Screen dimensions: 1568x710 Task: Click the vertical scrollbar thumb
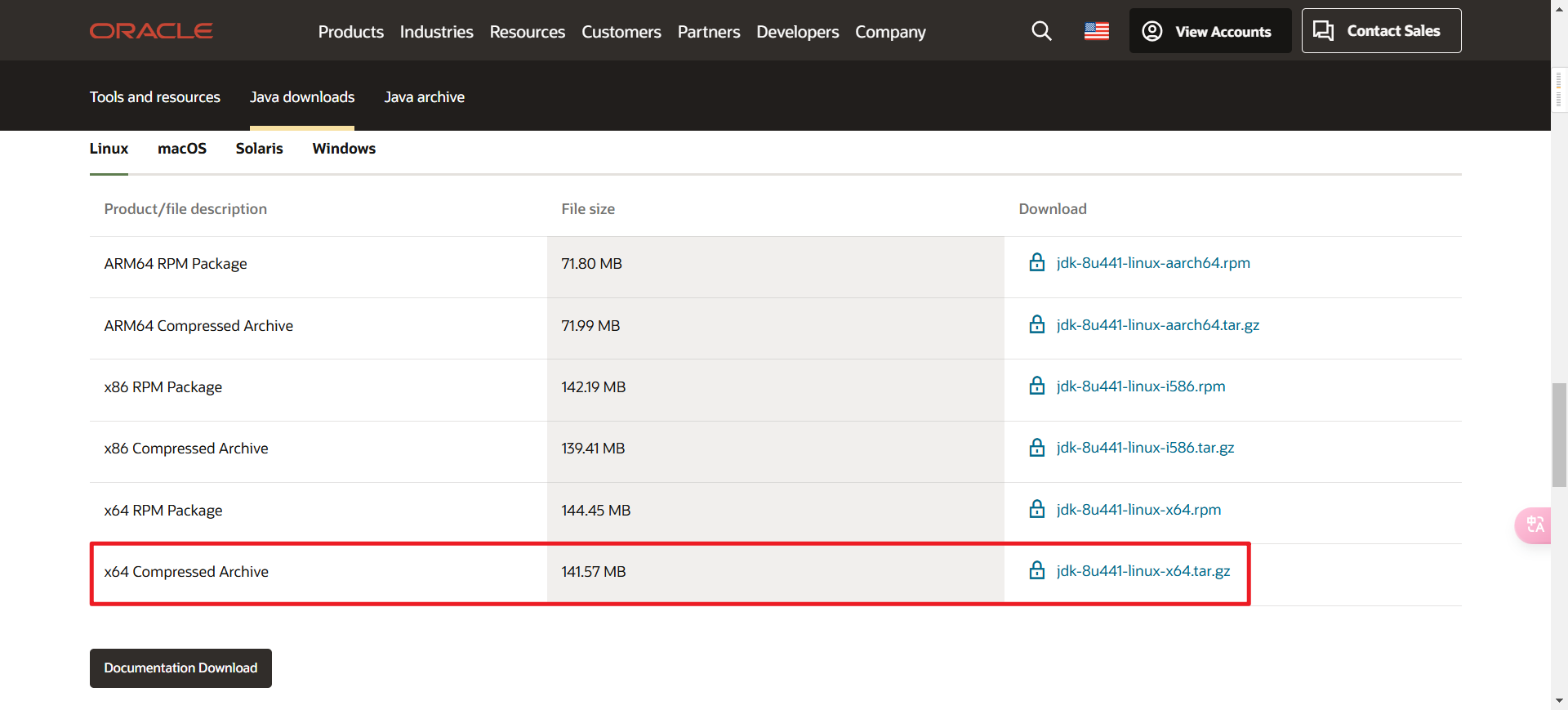point(1559,435)
